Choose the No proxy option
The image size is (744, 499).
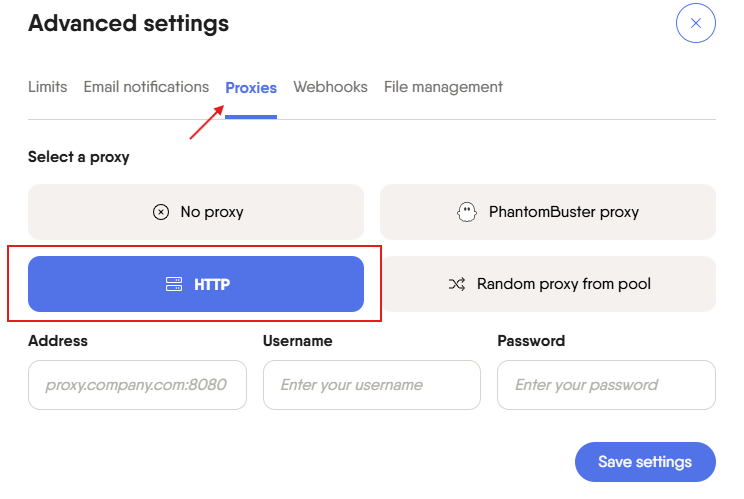tap(196, 212)
